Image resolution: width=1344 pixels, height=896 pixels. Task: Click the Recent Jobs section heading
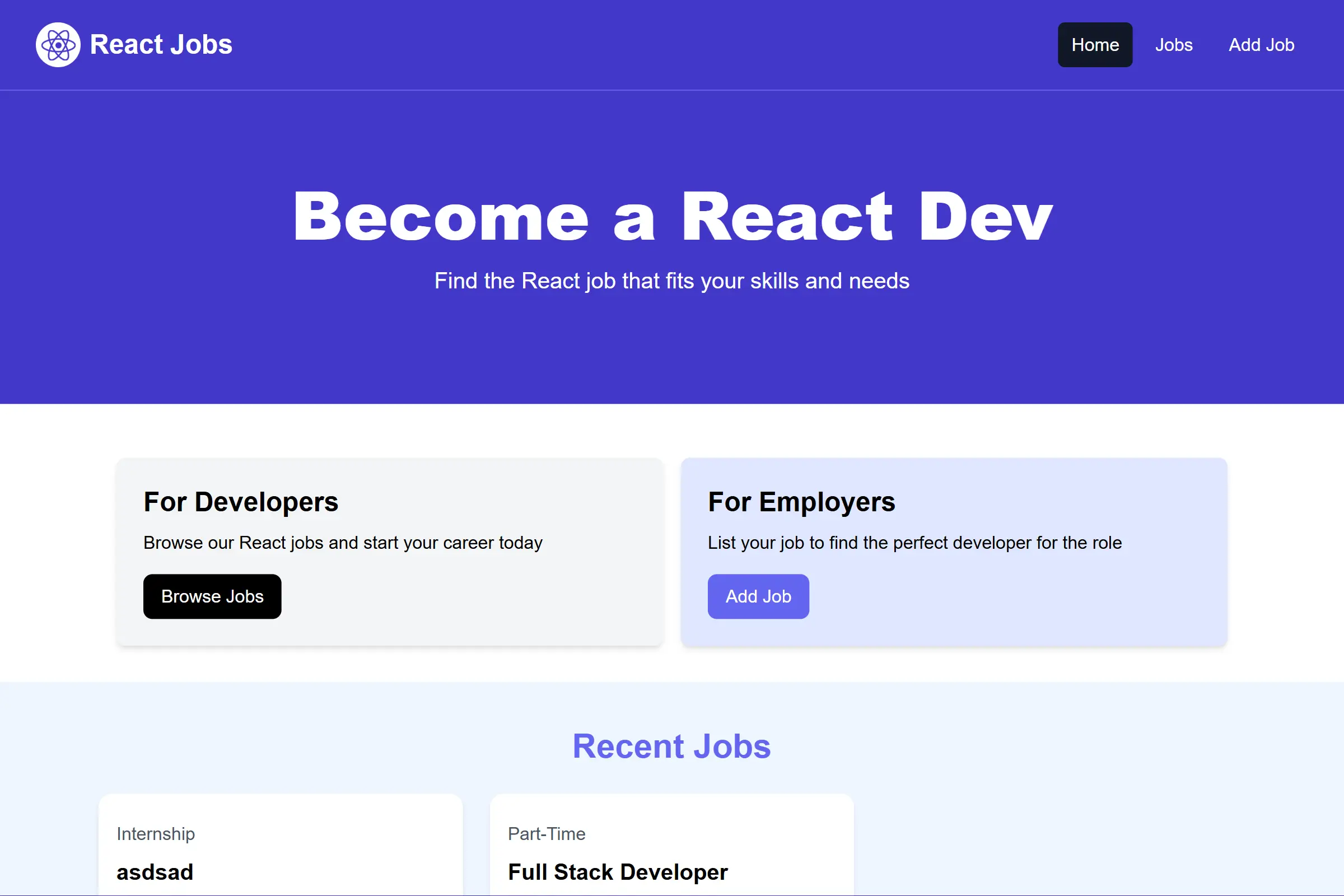[x=671, y=746]
